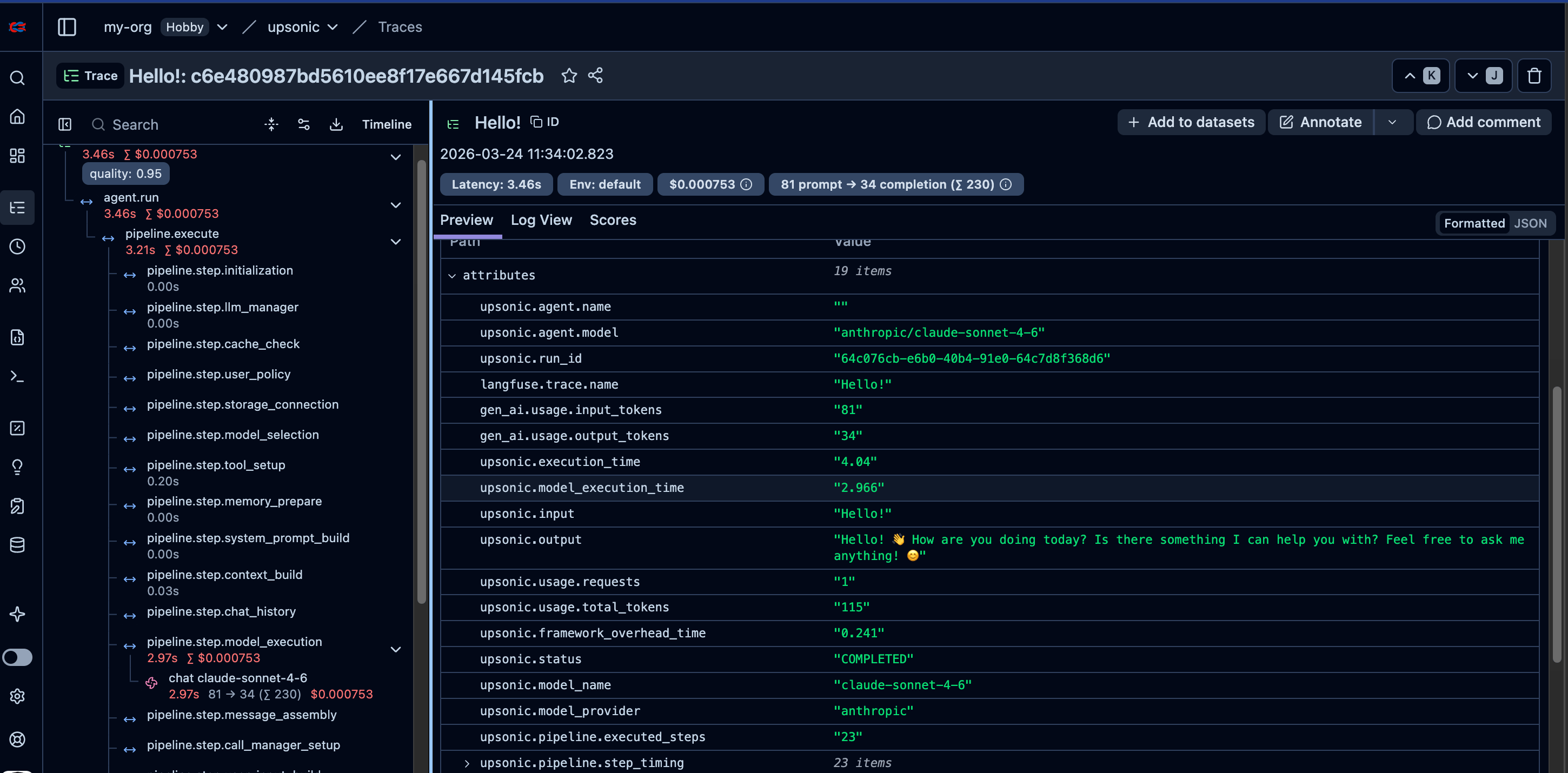
Task: Open Dashboards icon in sidebar
Action: click(x=18, y=155)
